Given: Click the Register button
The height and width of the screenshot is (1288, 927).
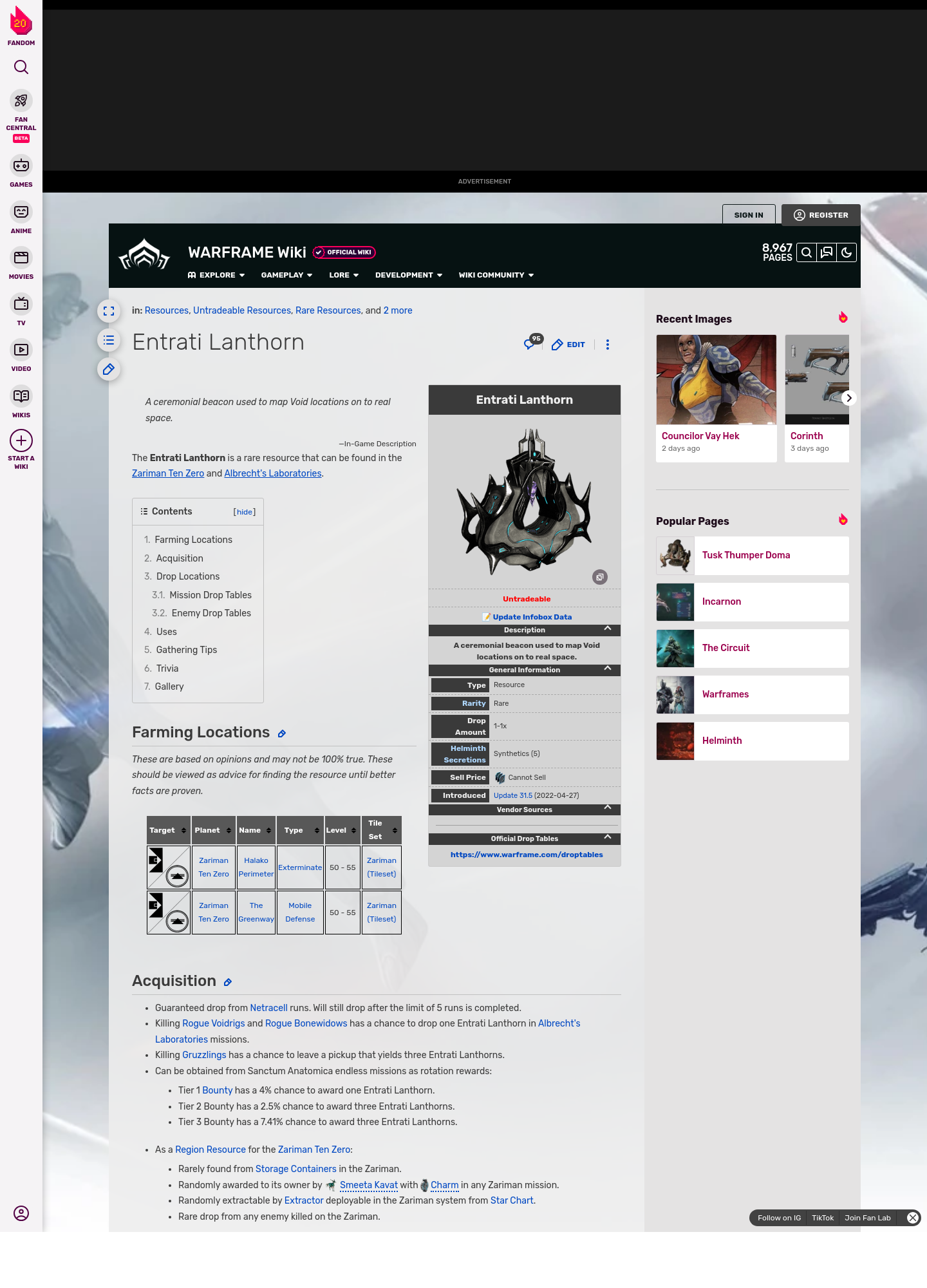Looking at the screenshot, I should (821, 215).
